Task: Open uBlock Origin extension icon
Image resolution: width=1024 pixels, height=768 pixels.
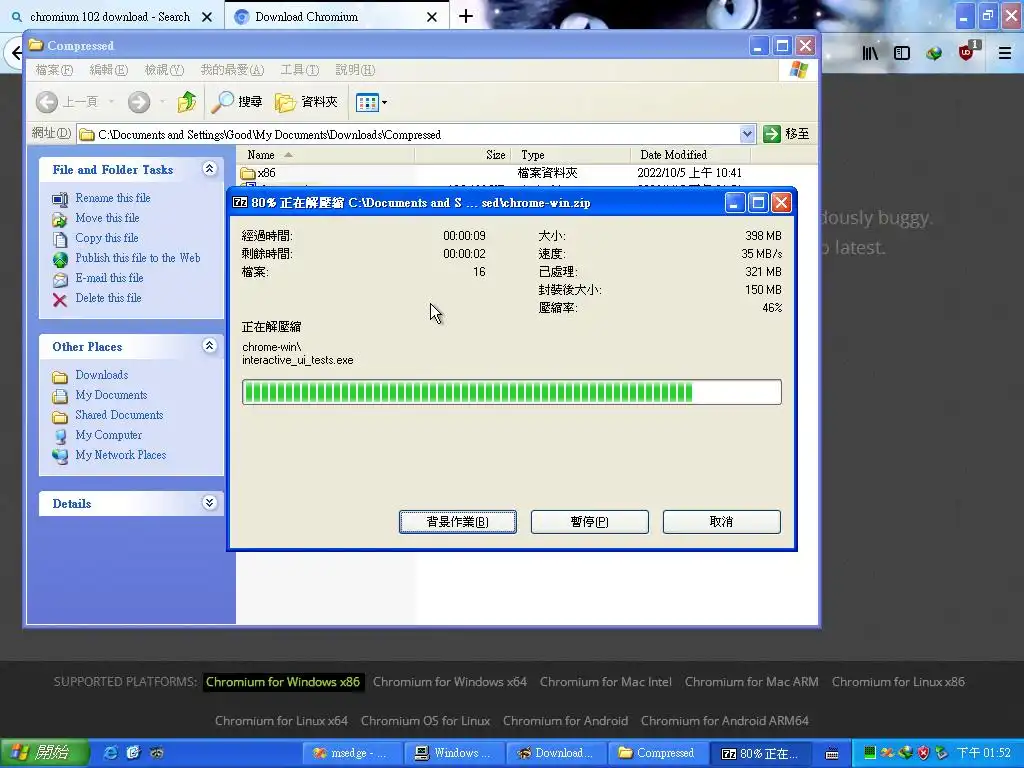Action: click(967, 52)
